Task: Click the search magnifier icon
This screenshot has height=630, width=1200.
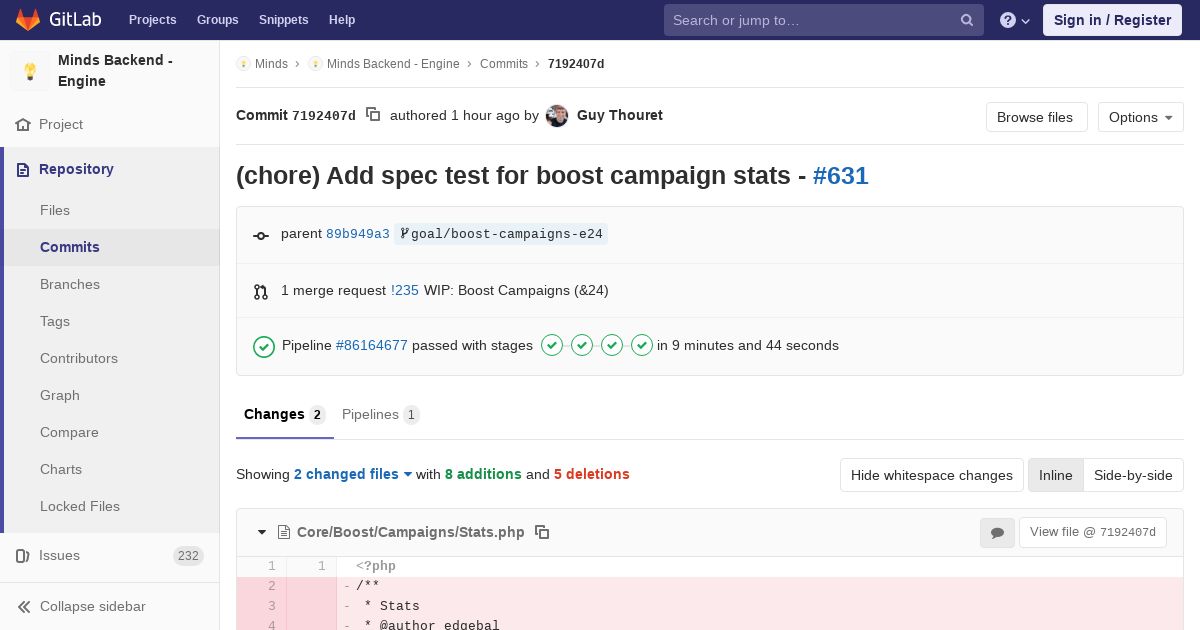Action: (x=967, y=20)
